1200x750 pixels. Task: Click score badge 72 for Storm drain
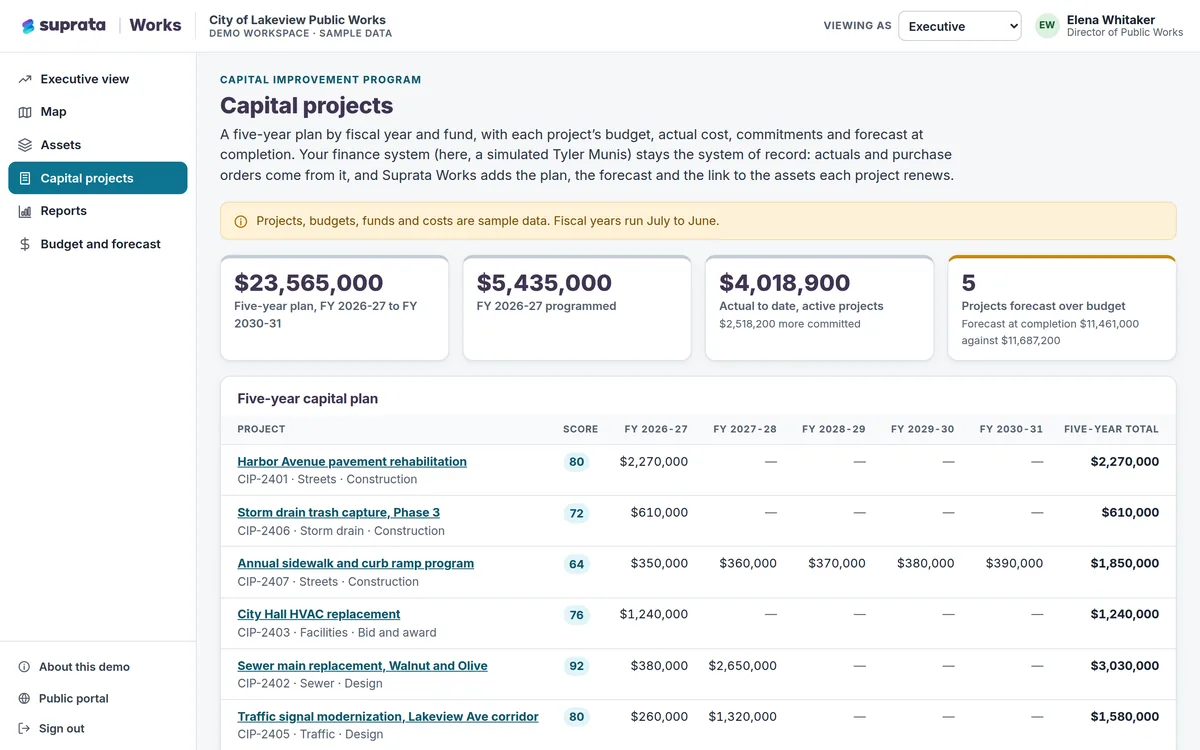point(576,513)
